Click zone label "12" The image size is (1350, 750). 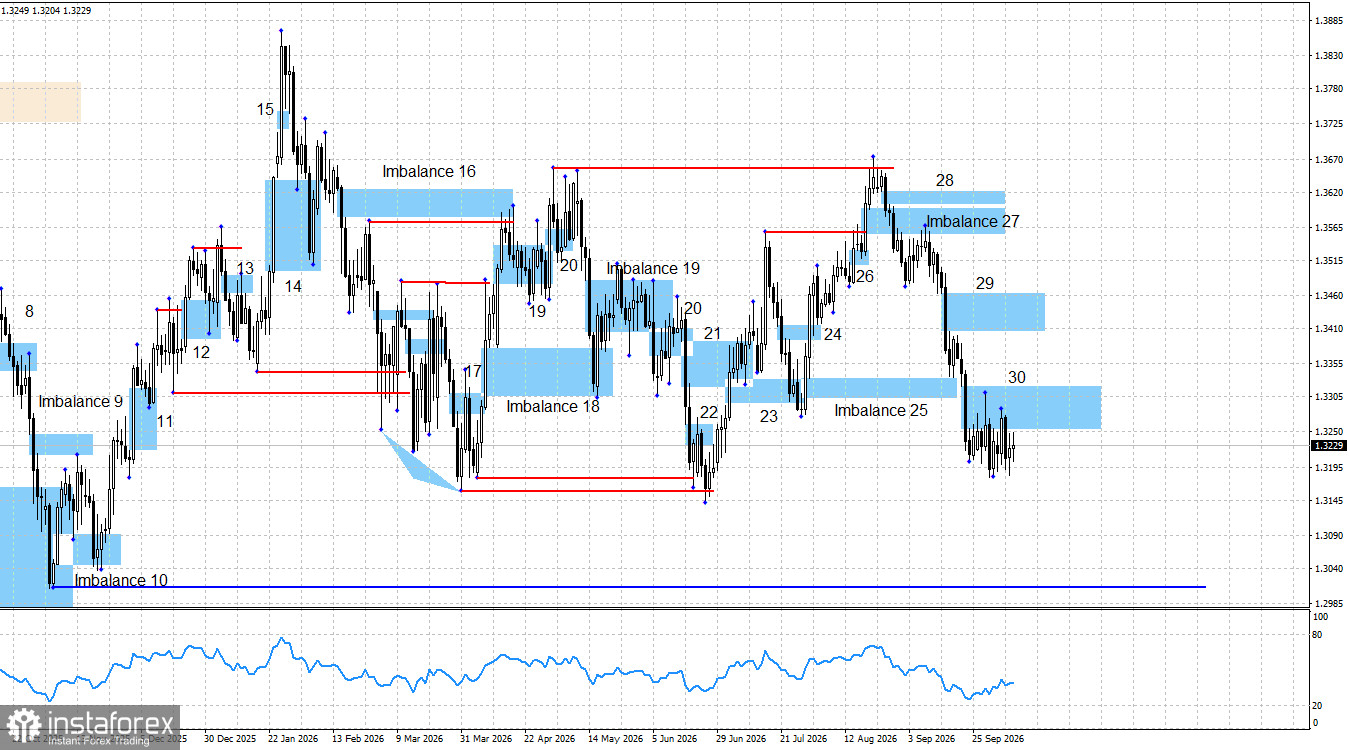coord(202,353)
